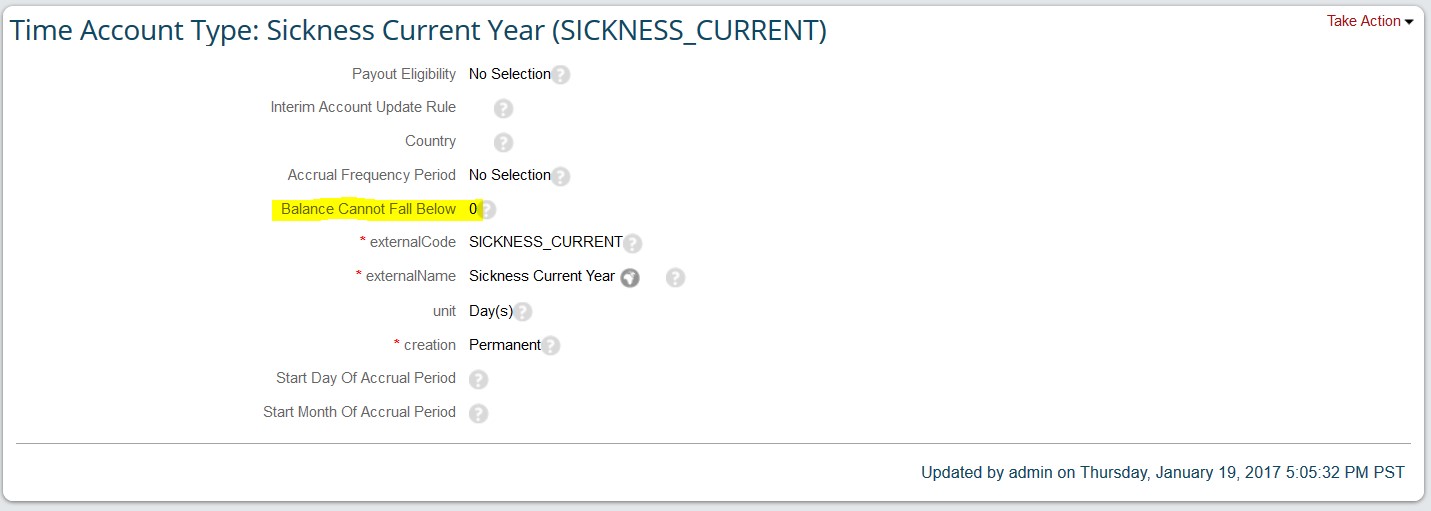Click the Payout Eligibility No Selection value
Screen dimensions: 1431x511
510,74
